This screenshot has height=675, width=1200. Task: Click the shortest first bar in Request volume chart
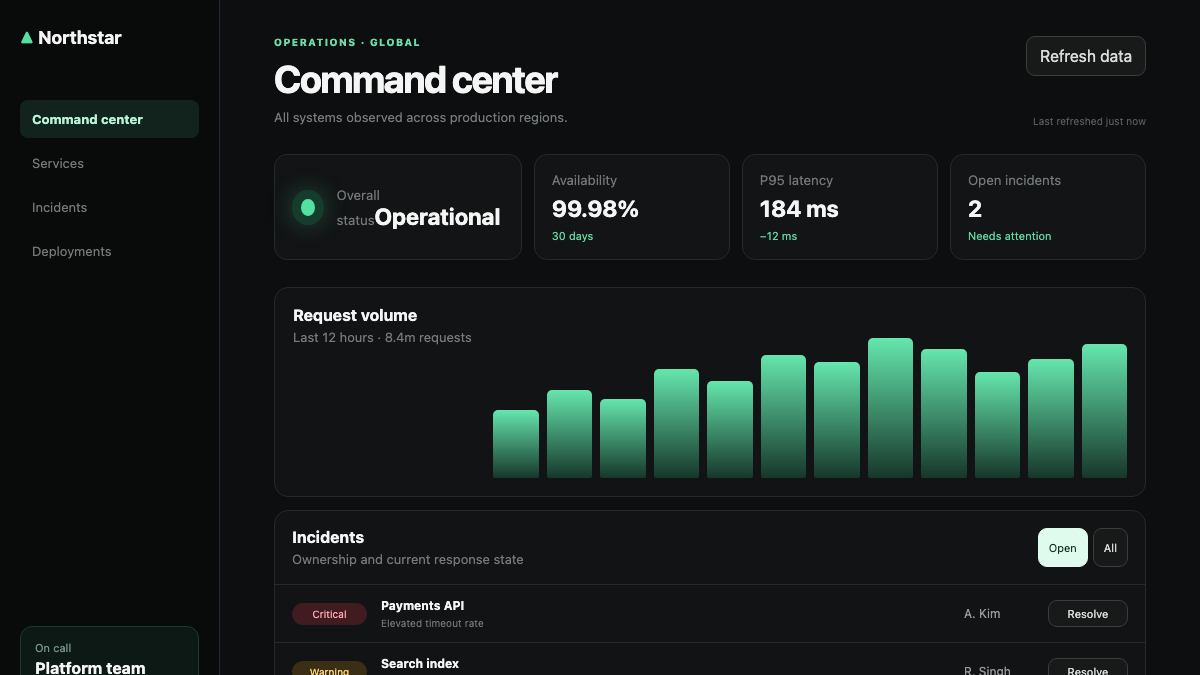(516, 444)
